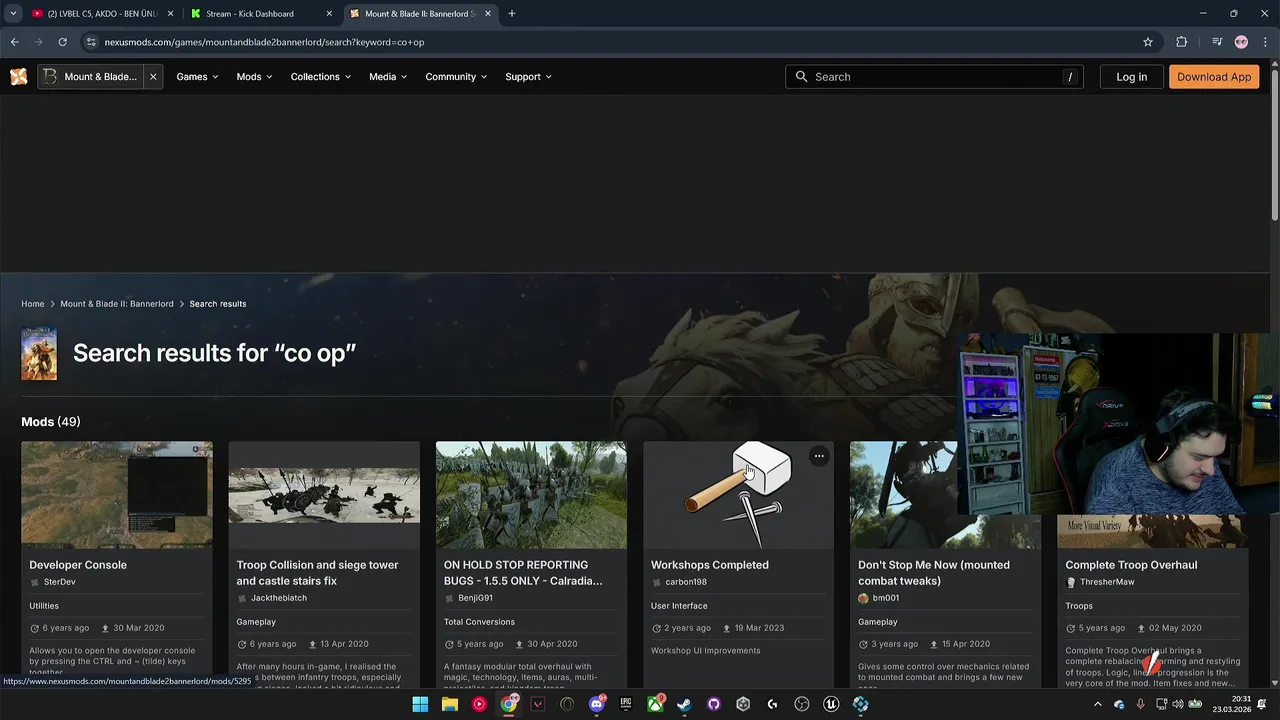
Task: Open the Support dropdown
Action: tap(528, 77)
